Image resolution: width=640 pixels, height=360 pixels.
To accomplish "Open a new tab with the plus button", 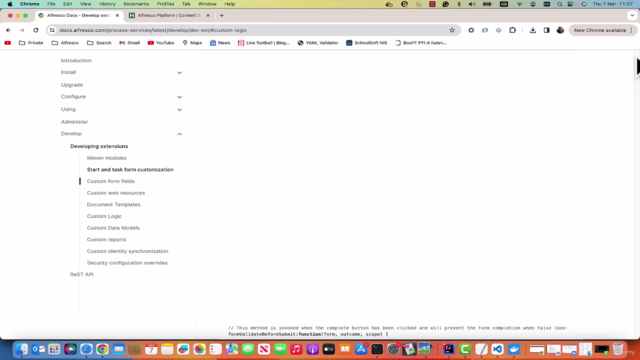I will [222, 16].
